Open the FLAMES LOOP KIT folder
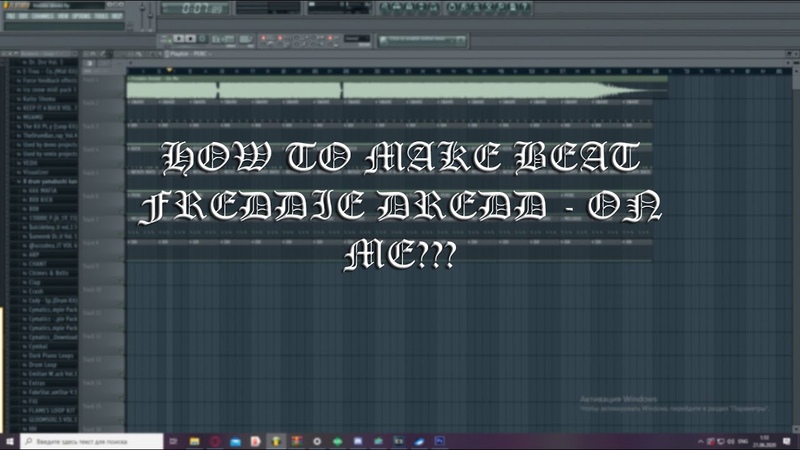The height and width of the screenshot is (450, 800). click(48, 411)
